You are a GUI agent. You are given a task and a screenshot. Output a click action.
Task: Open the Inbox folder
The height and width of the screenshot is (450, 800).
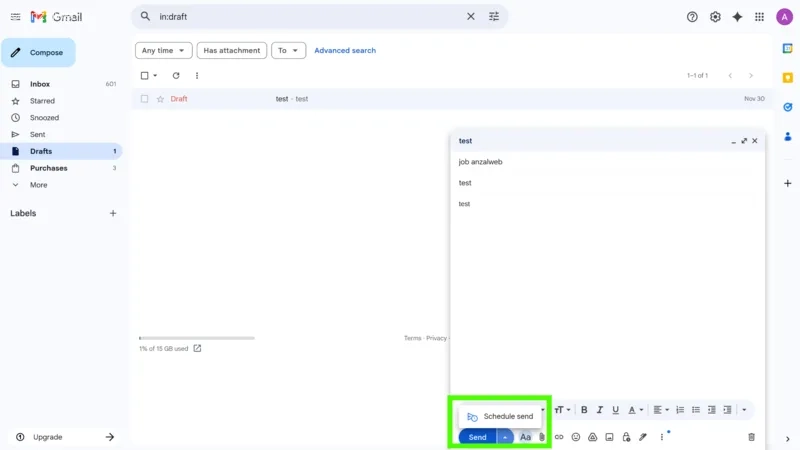(40, 84)
